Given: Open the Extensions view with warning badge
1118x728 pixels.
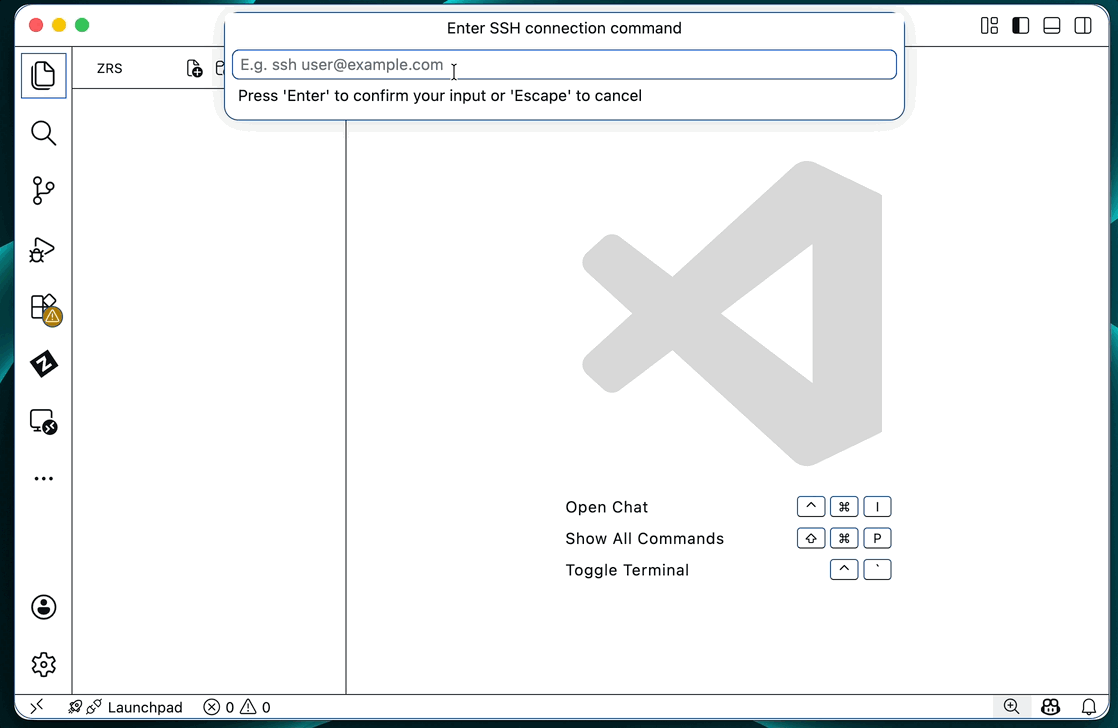Looking at the screenshot, I should tap(45, 309).
